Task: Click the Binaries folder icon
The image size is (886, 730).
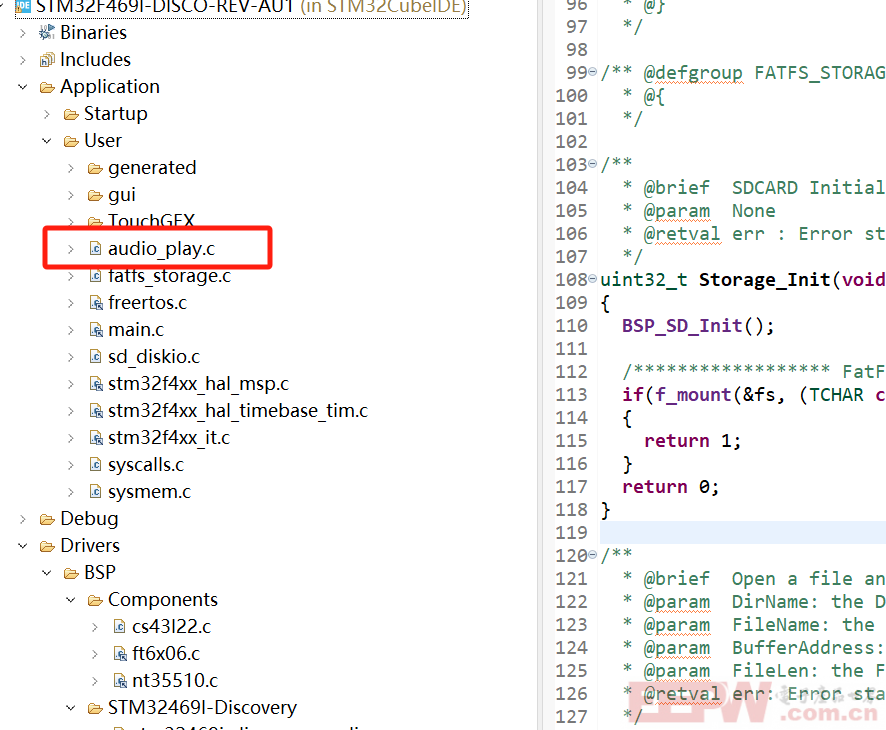Action: tap(46, 33)
